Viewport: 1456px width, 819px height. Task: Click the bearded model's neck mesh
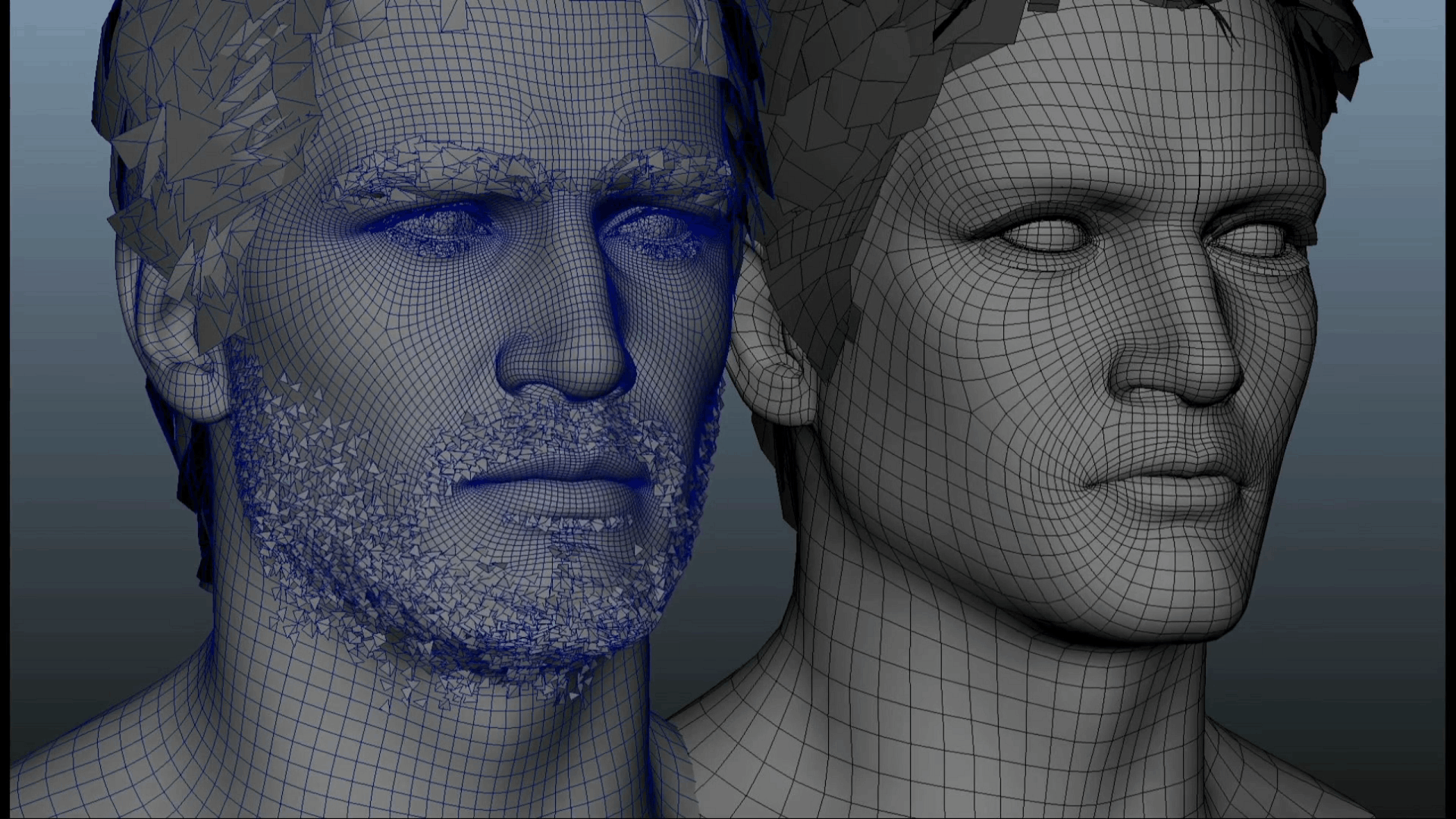click(x=425, y=728)
